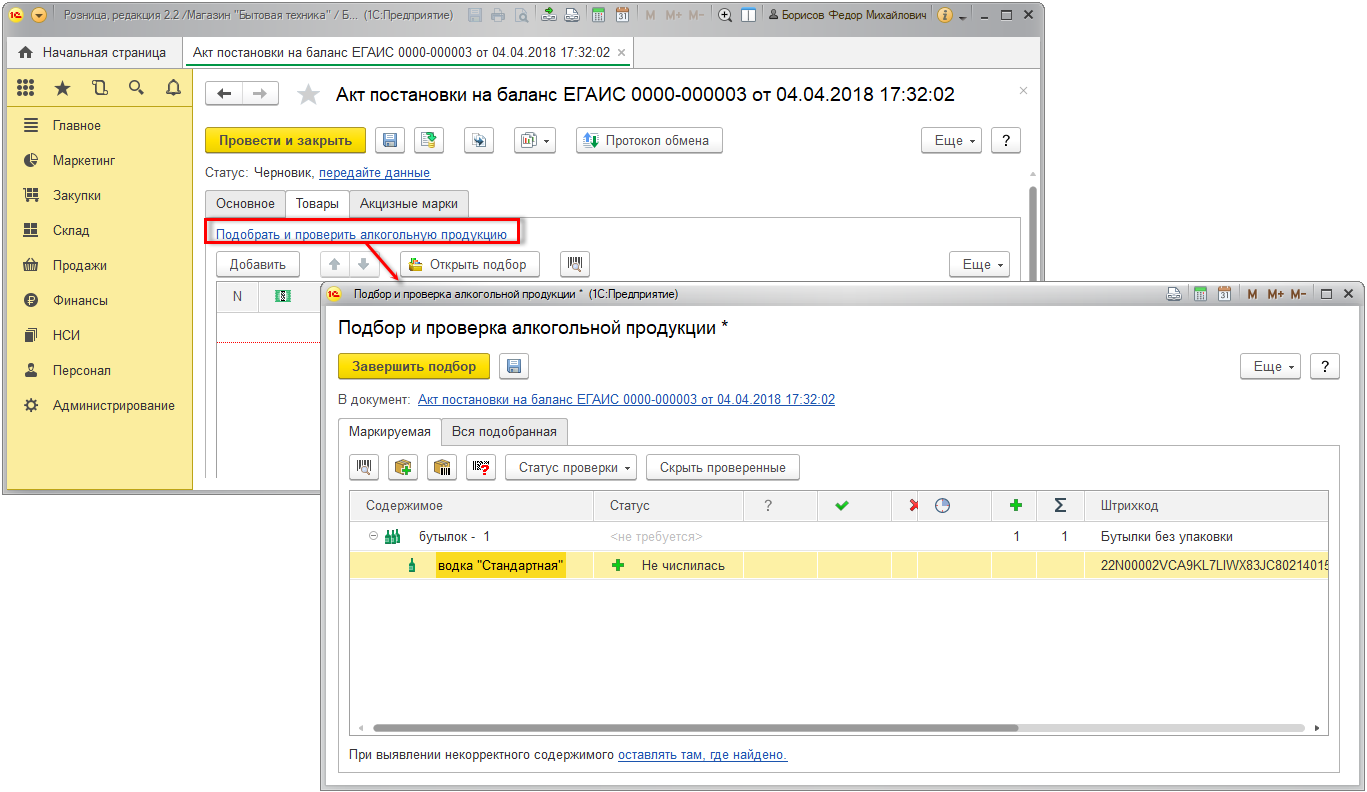Open the Статус проверки dropdown
The image size is (1367, 792).
[571, 467]
